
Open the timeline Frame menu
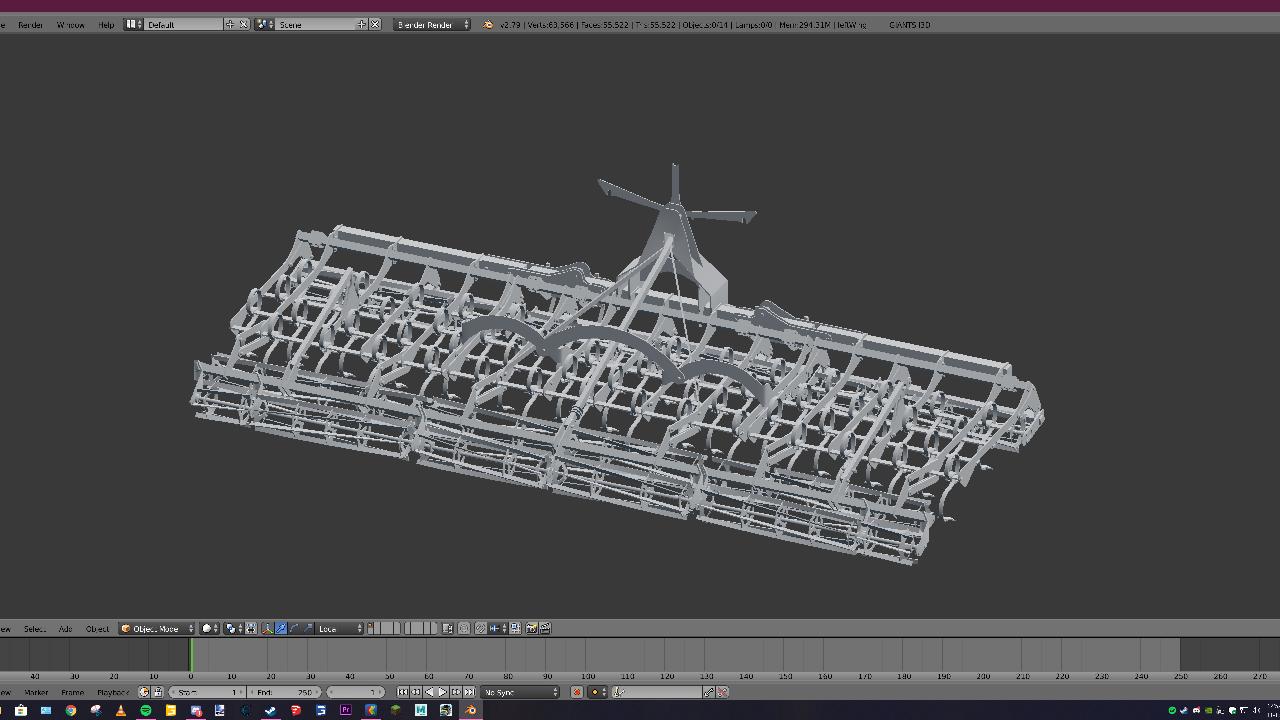click(x=72, y=692)
